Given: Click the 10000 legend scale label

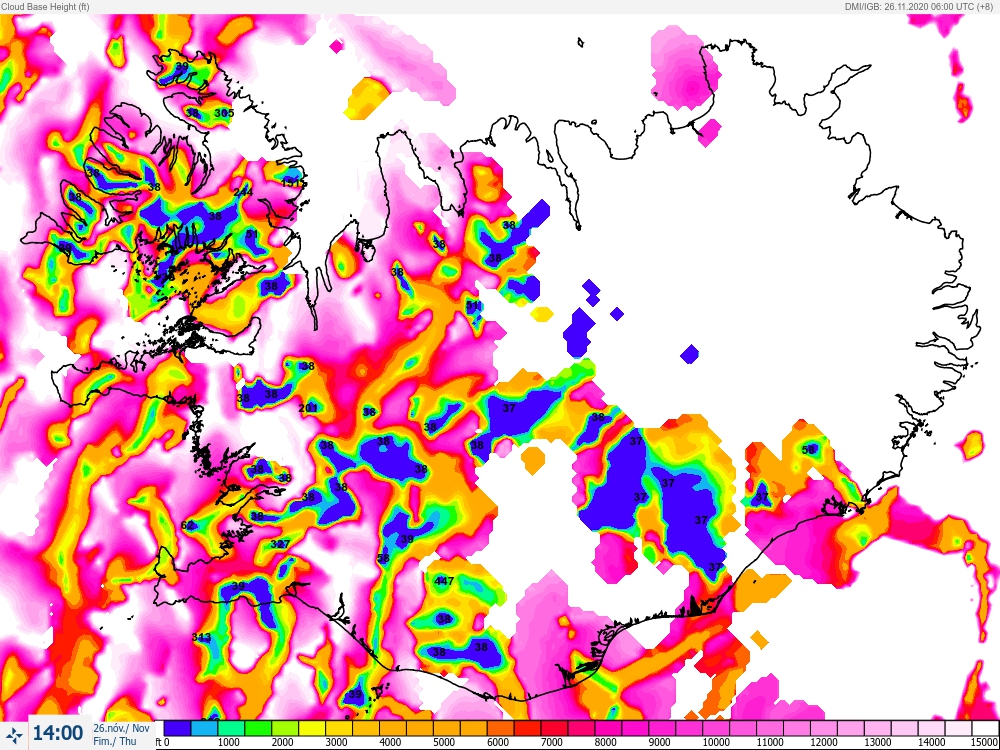Looking at the screenshot, I should [716, 742].
